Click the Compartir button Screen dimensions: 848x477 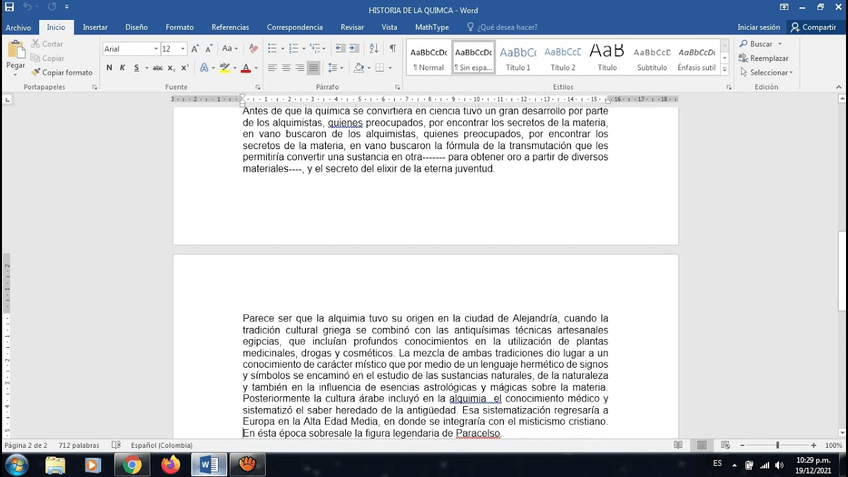tap(813, 27)
